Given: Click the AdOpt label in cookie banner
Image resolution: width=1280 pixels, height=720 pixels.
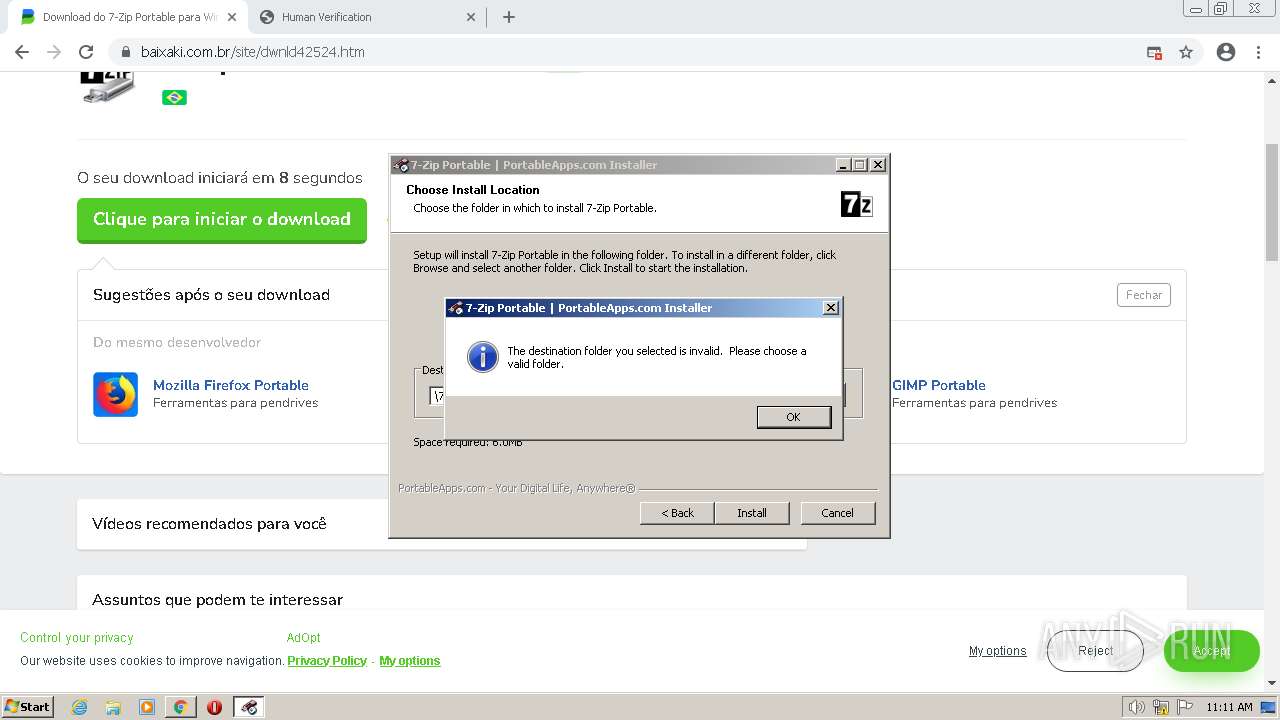Looking at the screenshot, I should [x=304, y=638].
